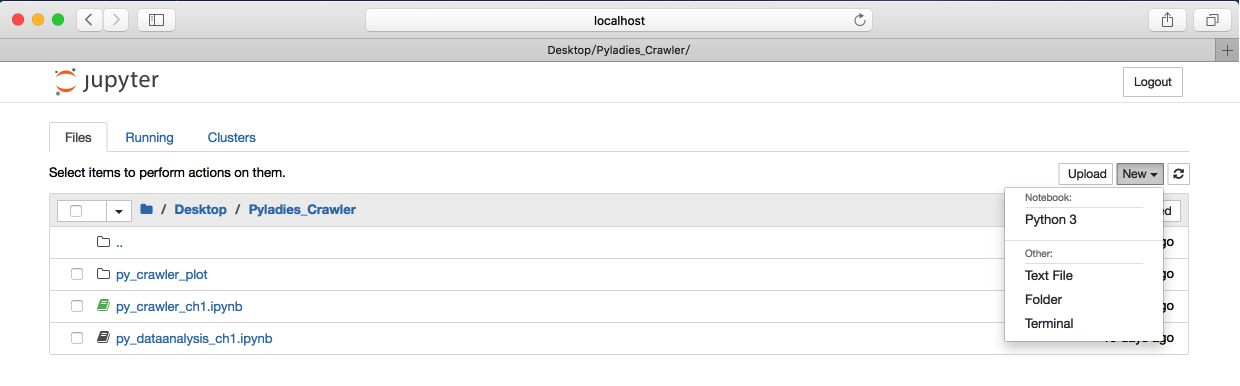The height and width of the screenshot is (386, 1240).
Task: Click the green running notebook icon
Action: (x=103, y=306)
